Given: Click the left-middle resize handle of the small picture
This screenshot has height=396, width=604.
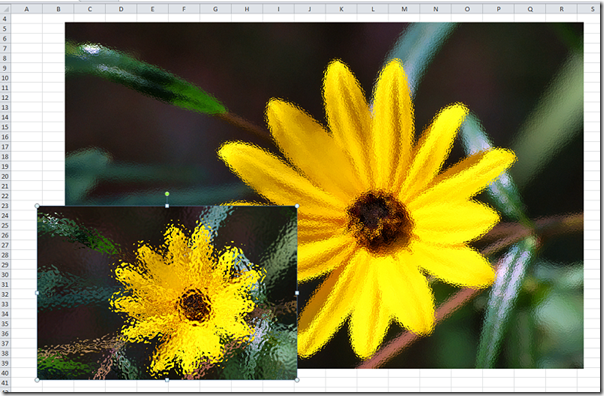Looking at the screenshot, I should point(37,293).
